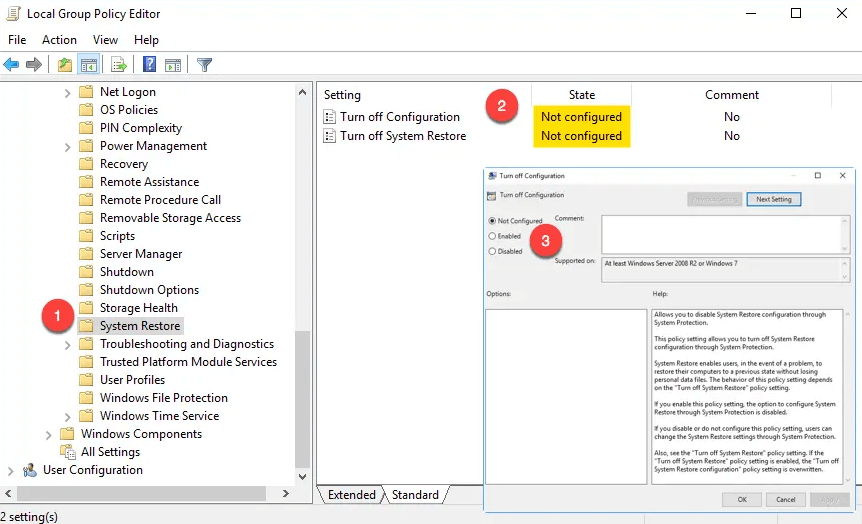Expand the Windows Components tree node

[49, 434]
